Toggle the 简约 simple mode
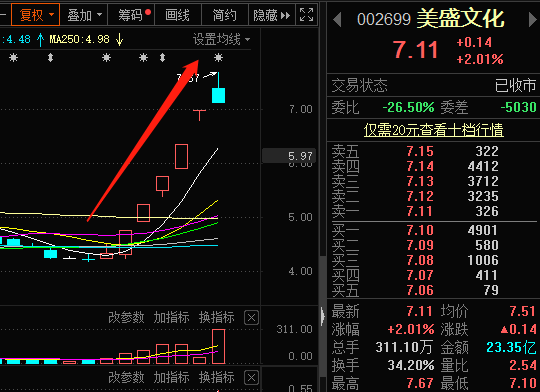The height and width of the screenshot is (392, 540). [x=225, y=15]
